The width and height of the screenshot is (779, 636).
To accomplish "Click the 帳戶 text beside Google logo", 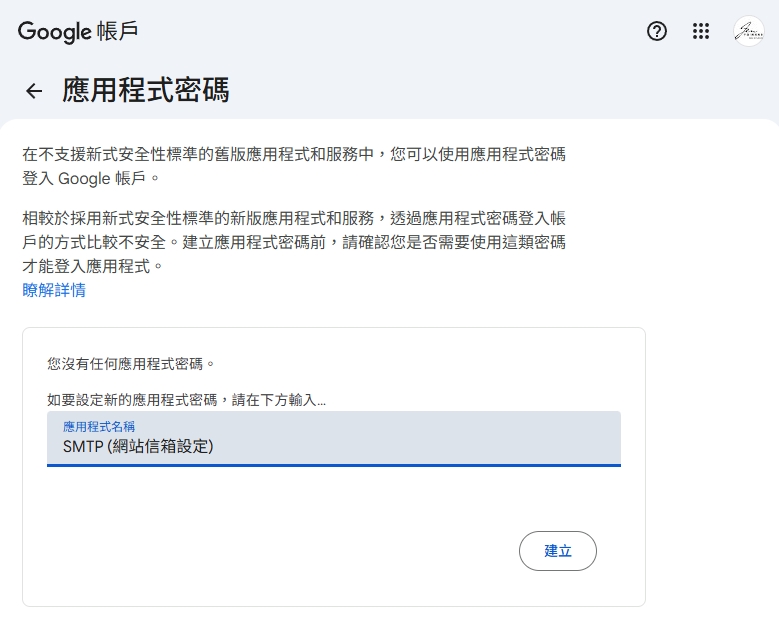I will coord(119,31).
